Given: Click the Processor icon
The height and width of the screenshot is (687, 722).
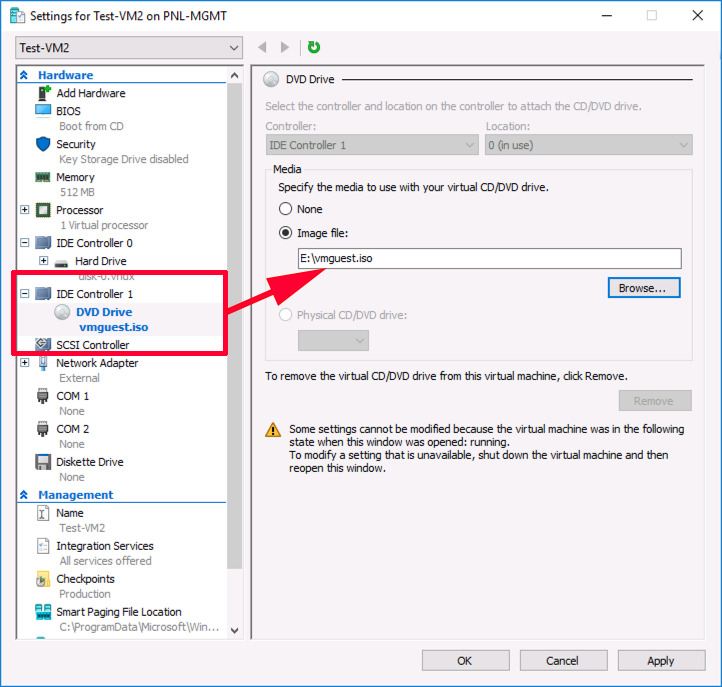Looking at the screenshot, I should (43, 210).
